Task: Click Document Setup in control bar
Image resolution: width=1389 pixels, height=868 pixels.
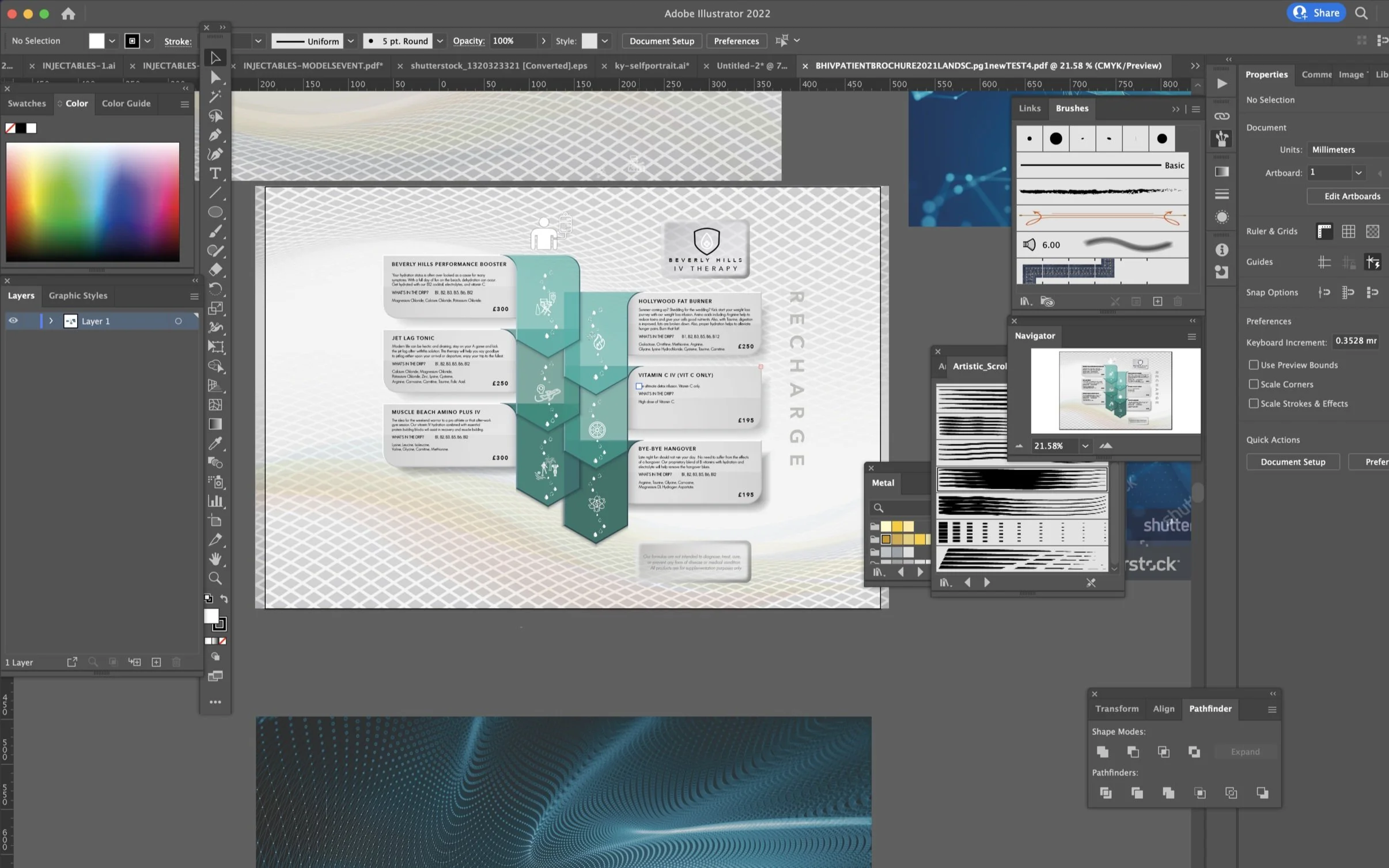Action: pyautogui.click(x=661, y=41)
